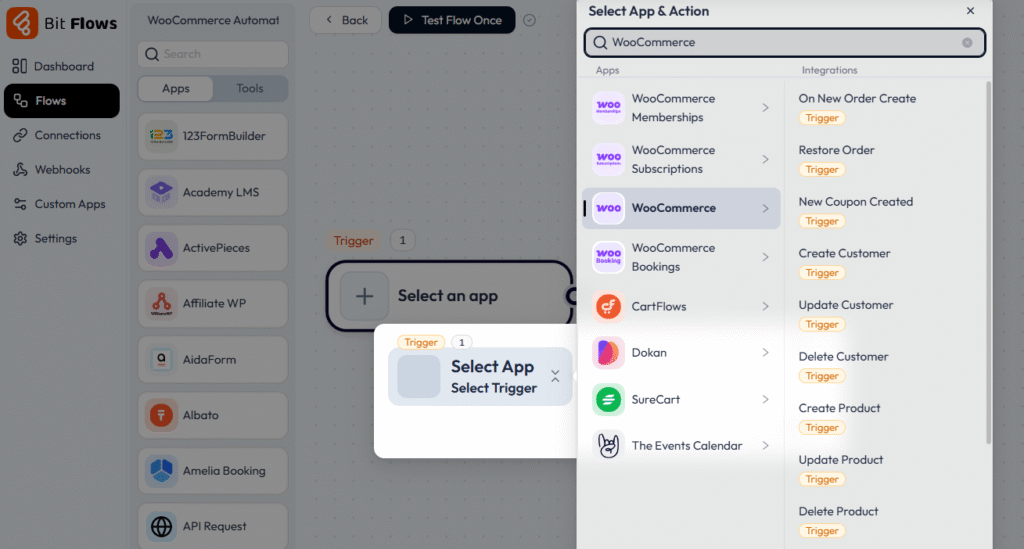Viewport: 1024px width, 549px height.
Task: Click the AidaForm icon
Action: point(161,360)
